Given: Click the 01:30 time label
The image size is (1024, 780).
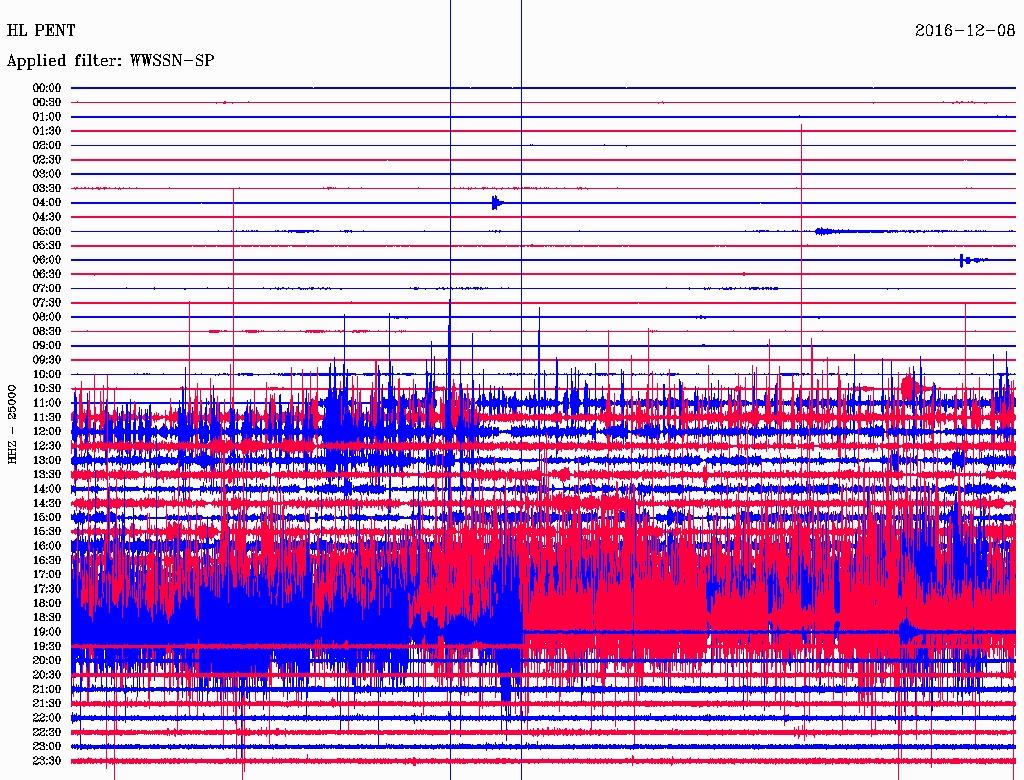Looking at the screenshot, I should pyautogui.click(x=47, y=131).
